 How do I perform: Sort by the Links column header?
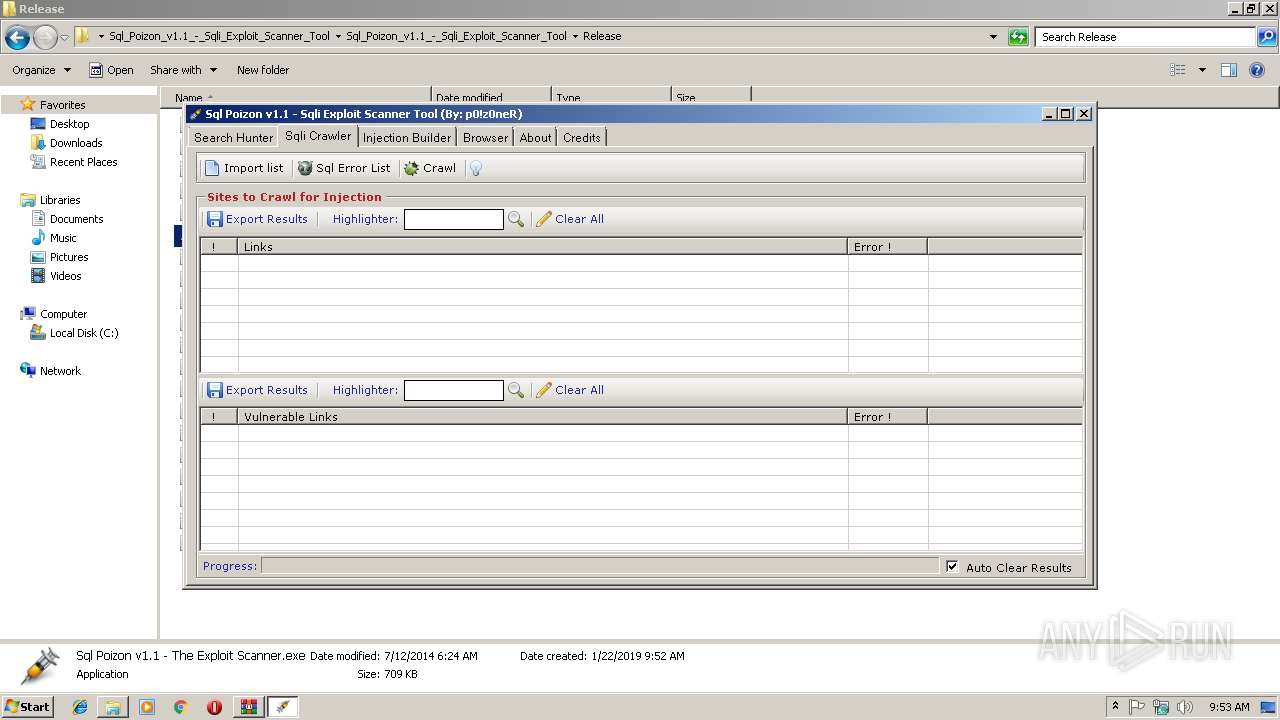pos(543,246)
